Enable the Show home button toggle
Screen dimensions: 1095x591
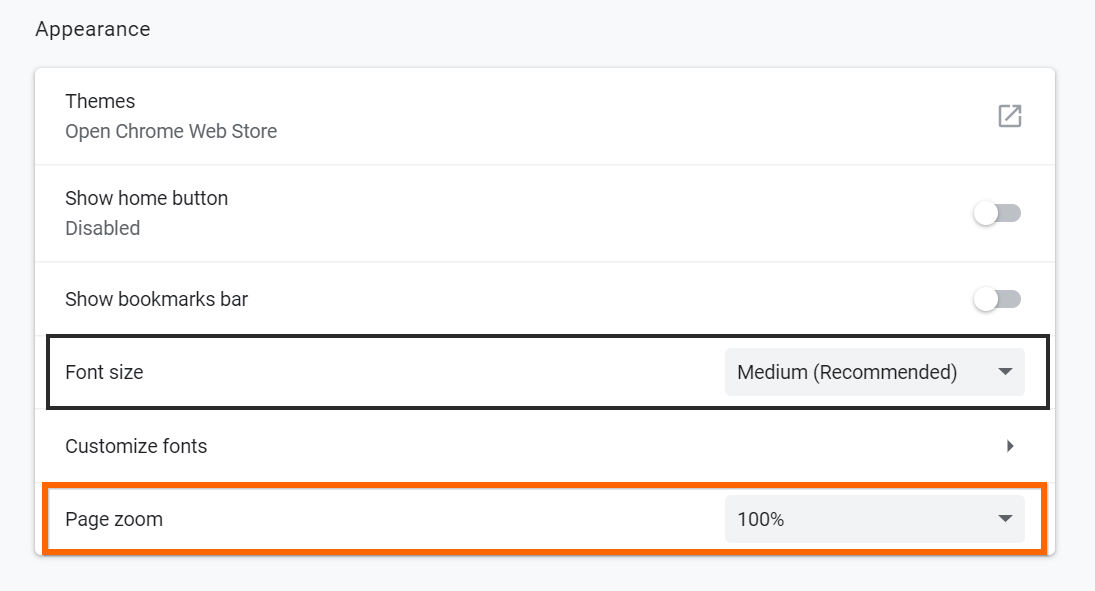point(997,213)
